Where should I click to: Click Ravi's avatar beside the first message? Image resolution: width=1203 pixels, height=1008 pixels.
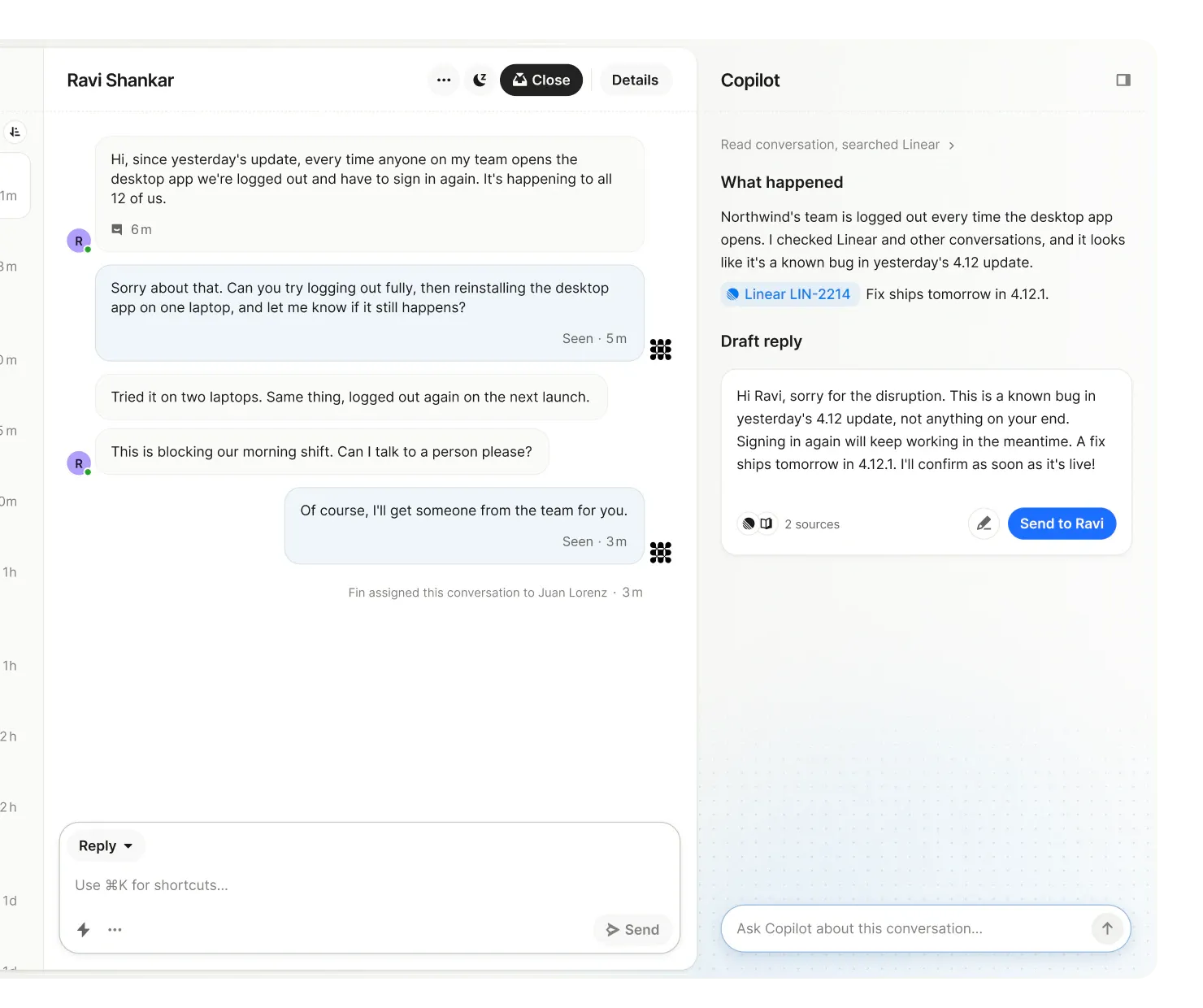point(79,241)
